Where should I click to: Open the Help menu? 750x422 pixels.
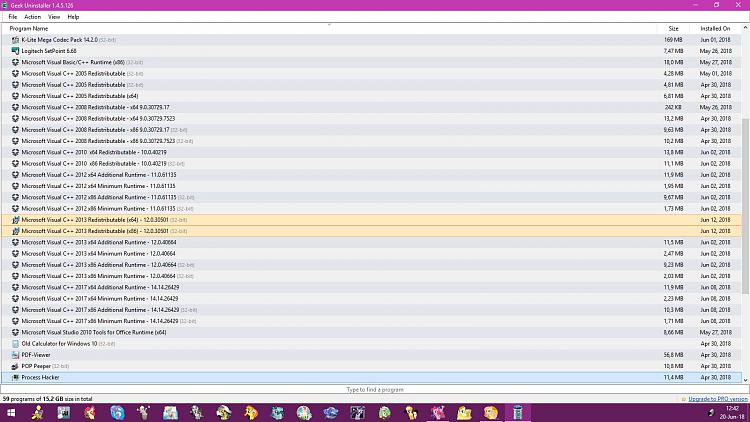[x=73, y=17]
